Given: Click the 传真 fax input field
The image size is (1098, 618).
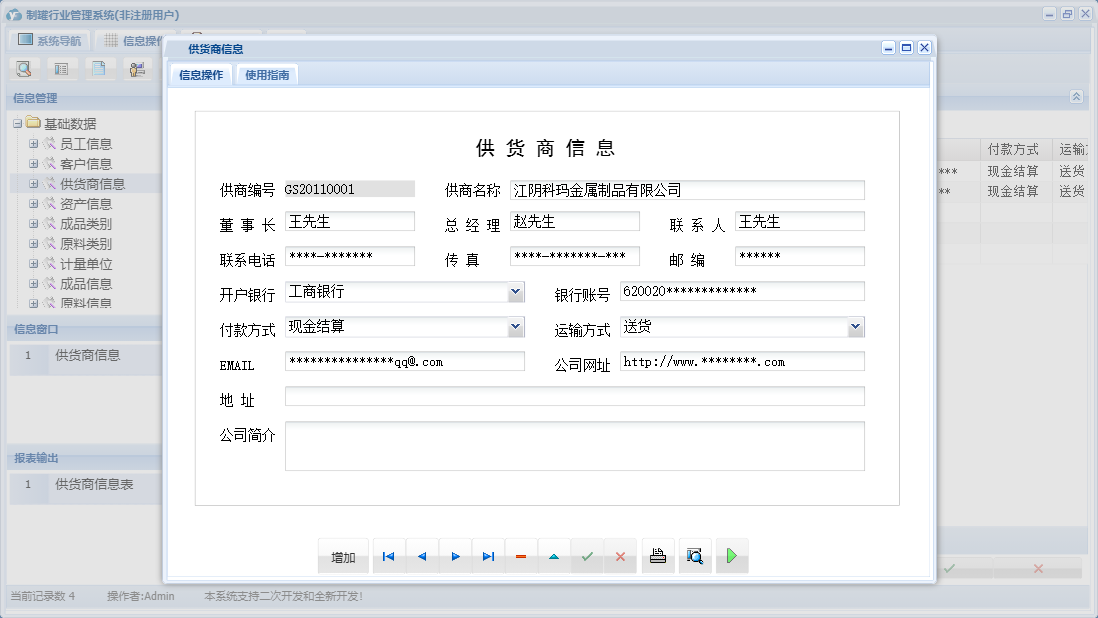Looking at the screenshot, I should (575, 256).
